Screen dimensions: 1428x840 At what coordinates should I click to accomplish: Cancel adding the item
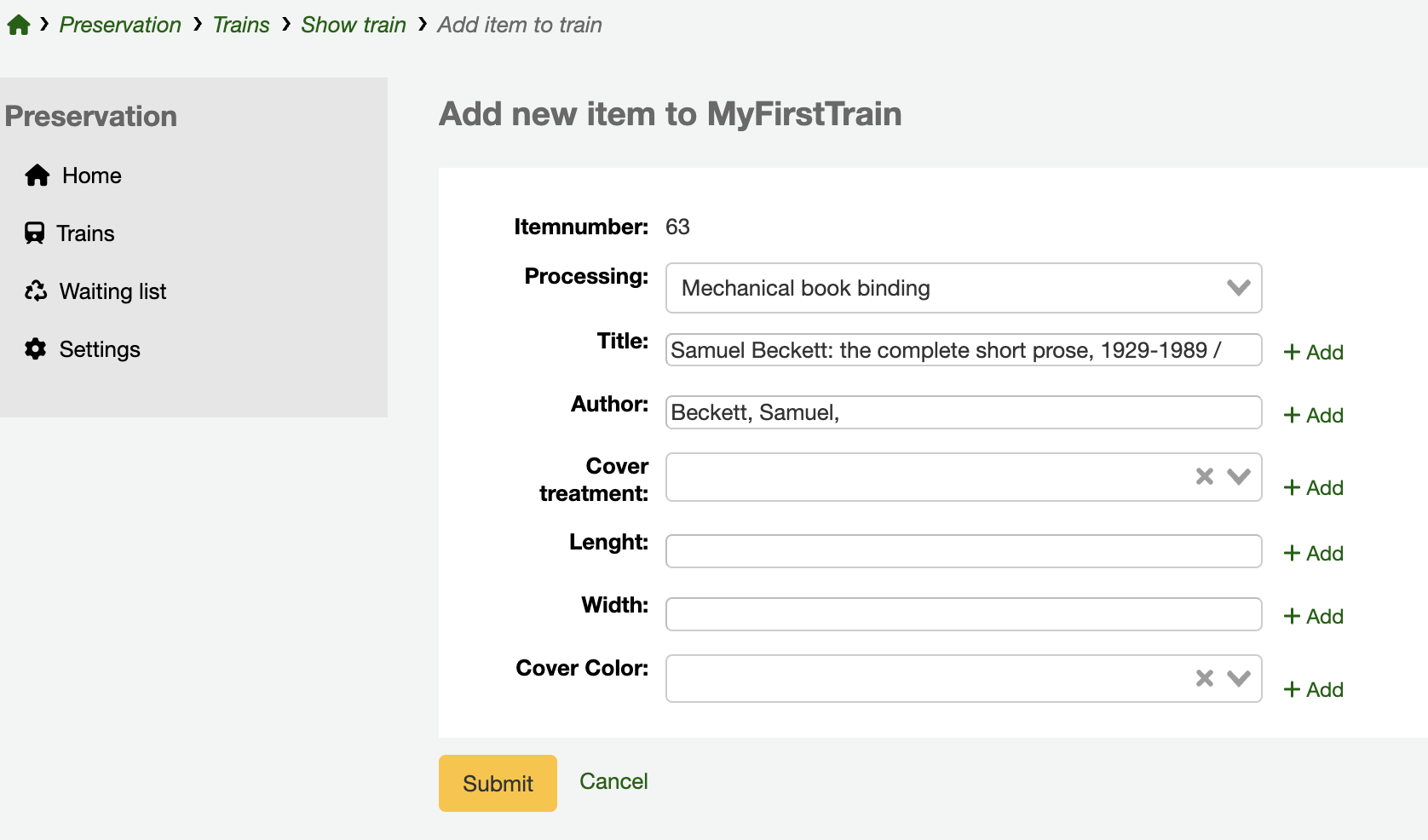(613, 781)
